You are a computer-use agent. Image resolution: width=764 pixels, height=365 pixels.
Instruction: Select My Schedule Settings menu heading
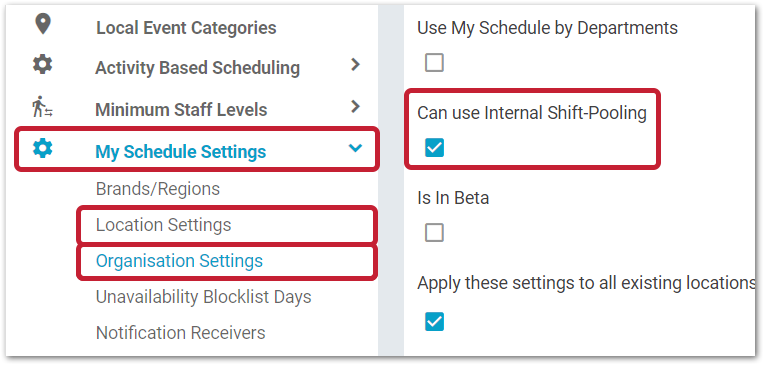click(181, 152)
